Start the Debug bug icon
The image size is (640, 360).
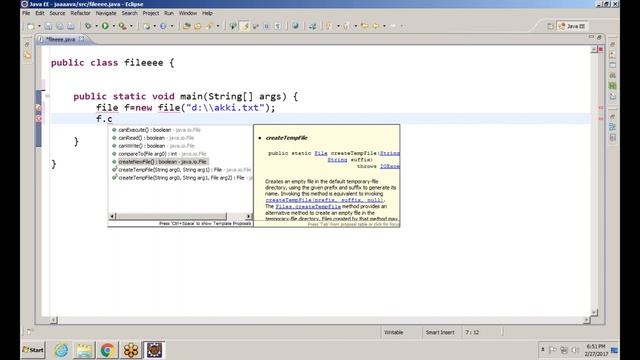(x=88, y=26)
